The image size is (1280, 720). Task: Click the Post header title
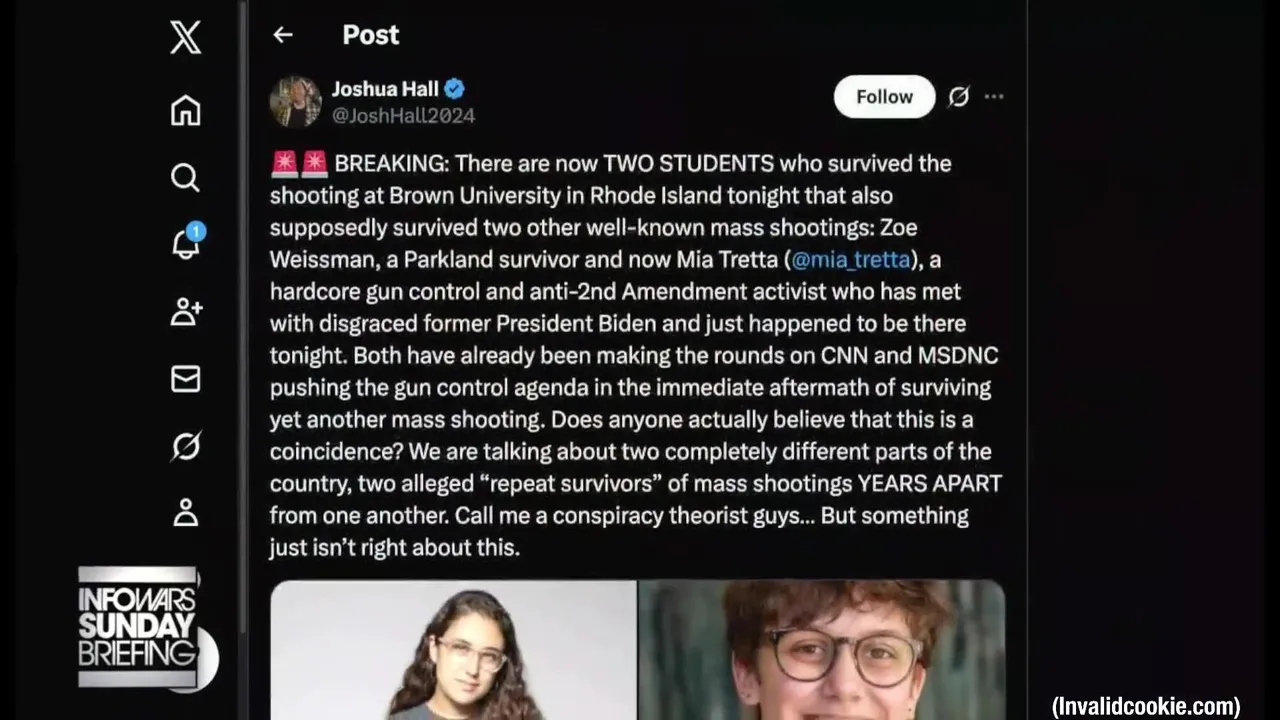click(371, 35)
